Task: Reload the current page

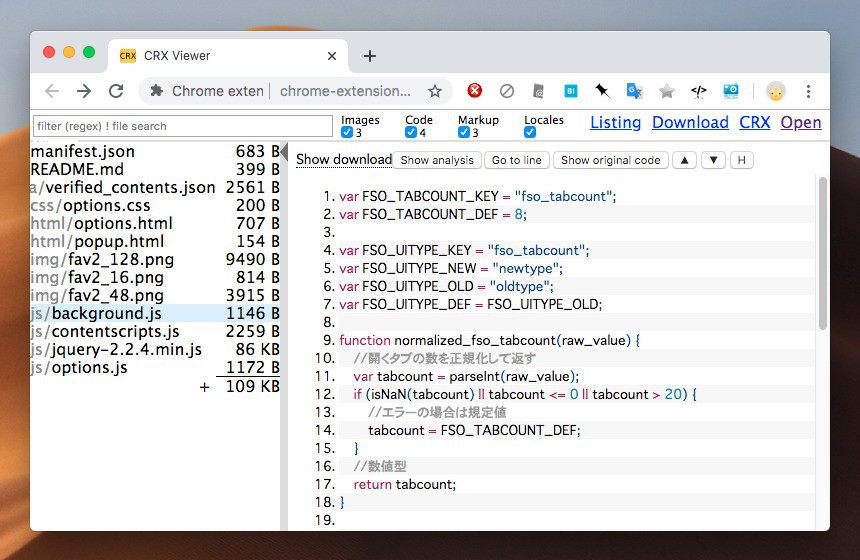Action: click(116, 91)
